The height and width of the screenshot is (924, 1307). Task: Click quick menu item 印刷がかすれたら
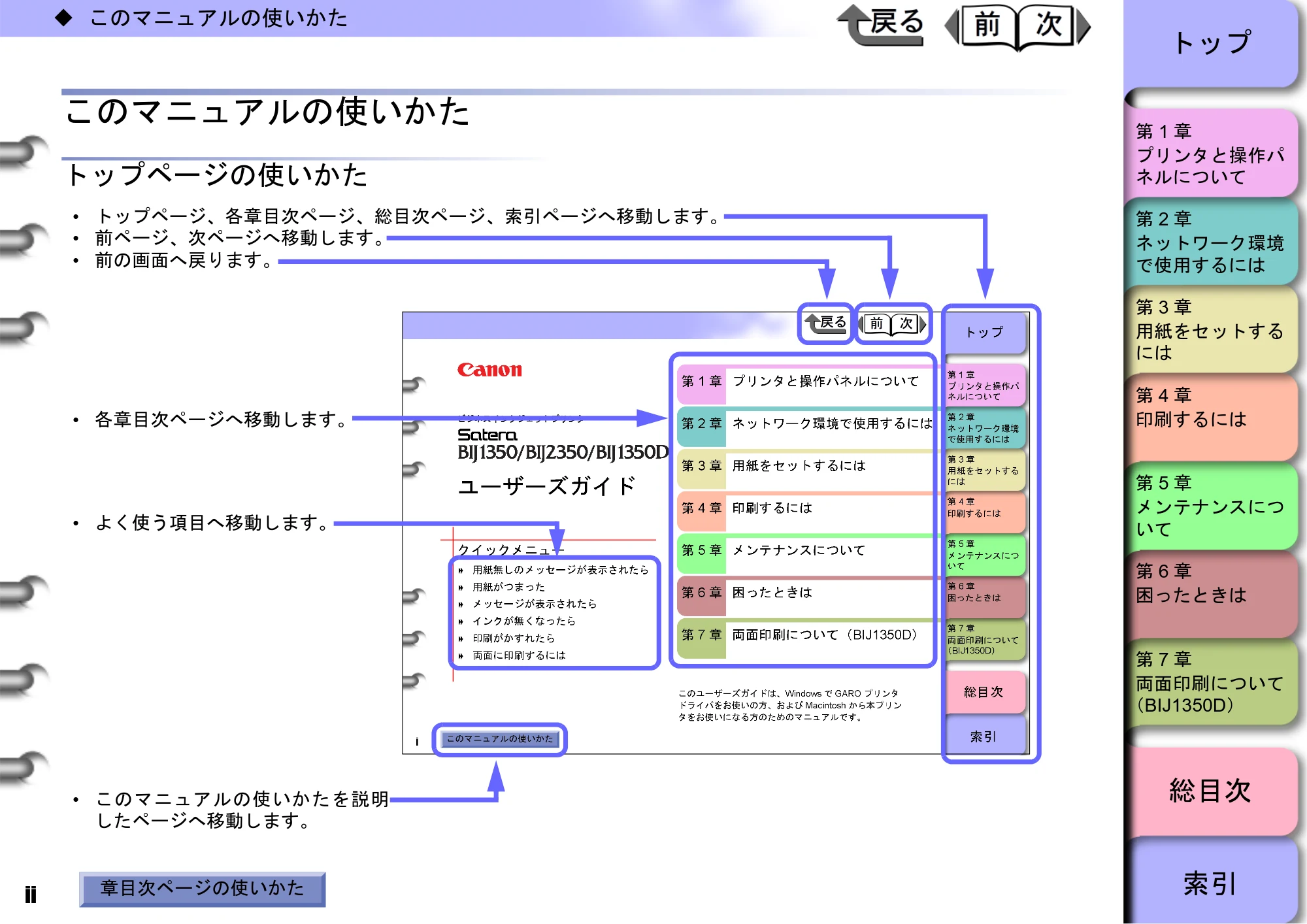point(507,638)
